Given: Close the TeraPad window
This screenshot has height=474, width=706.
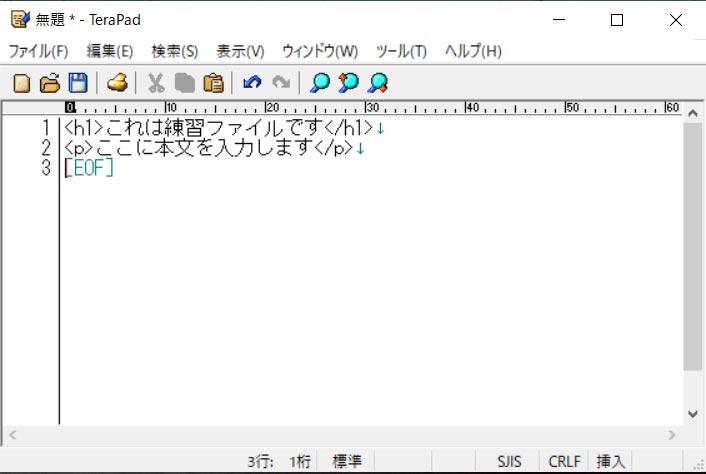Looking at the screenshot, I should [x=675, y=20].
